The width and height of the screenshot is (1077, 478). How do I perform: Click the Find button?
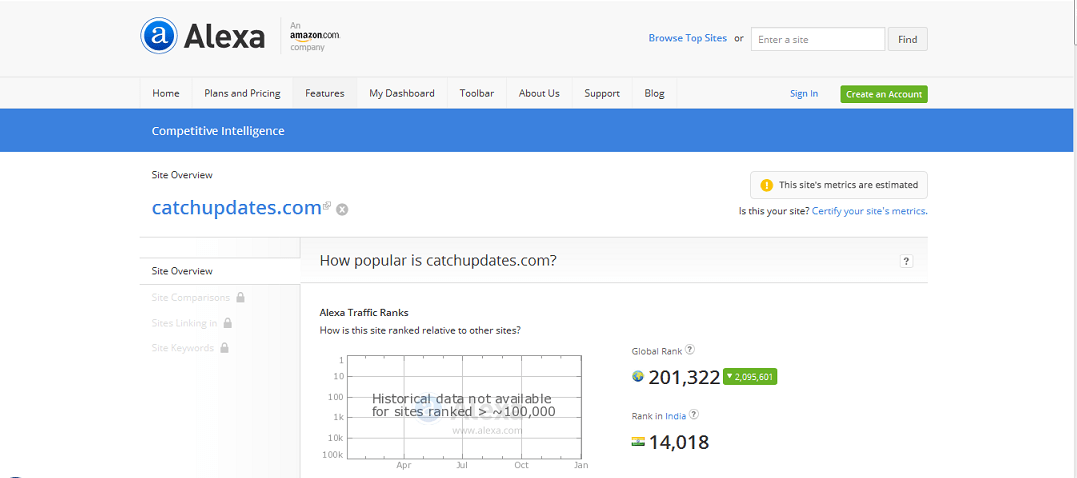[907, 39]
